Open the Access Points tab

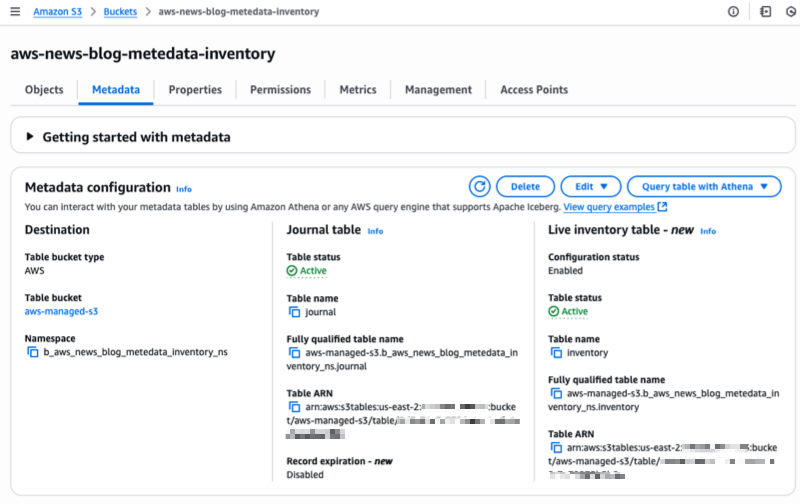click(x=534, y=90)
